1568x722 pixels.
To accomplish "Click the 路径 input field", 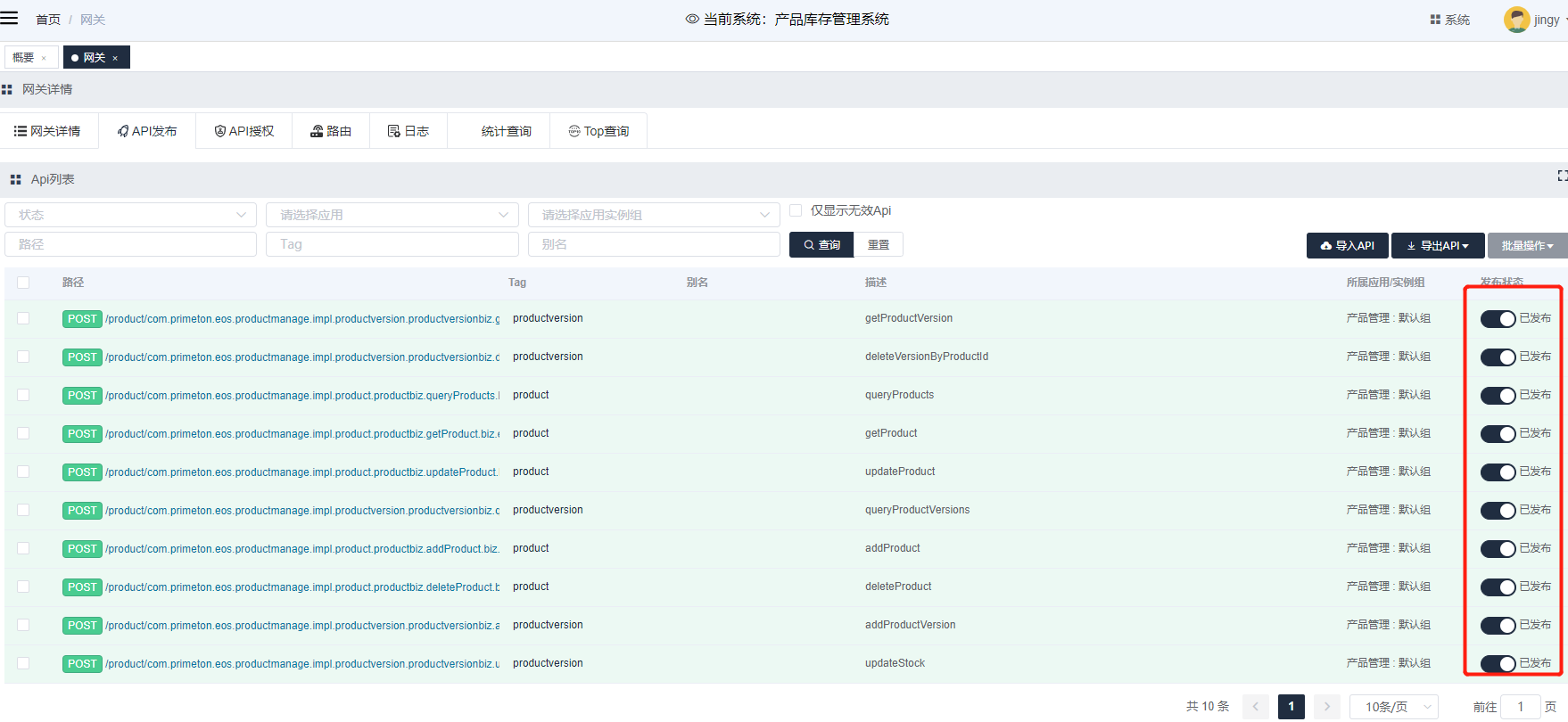I will 130,244.
